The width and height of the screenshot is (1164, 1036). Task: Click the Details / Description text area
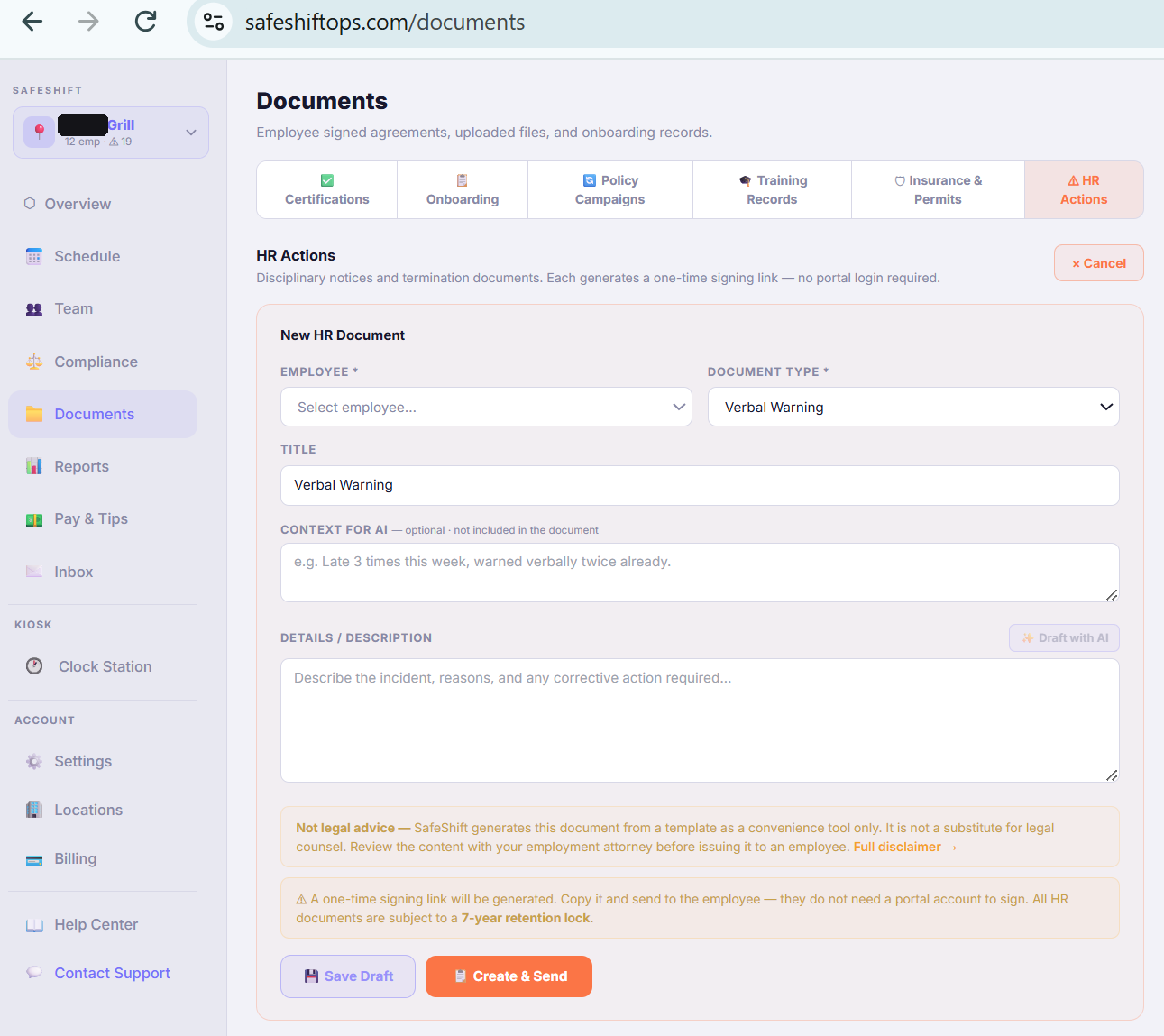[x=700, y=720]
